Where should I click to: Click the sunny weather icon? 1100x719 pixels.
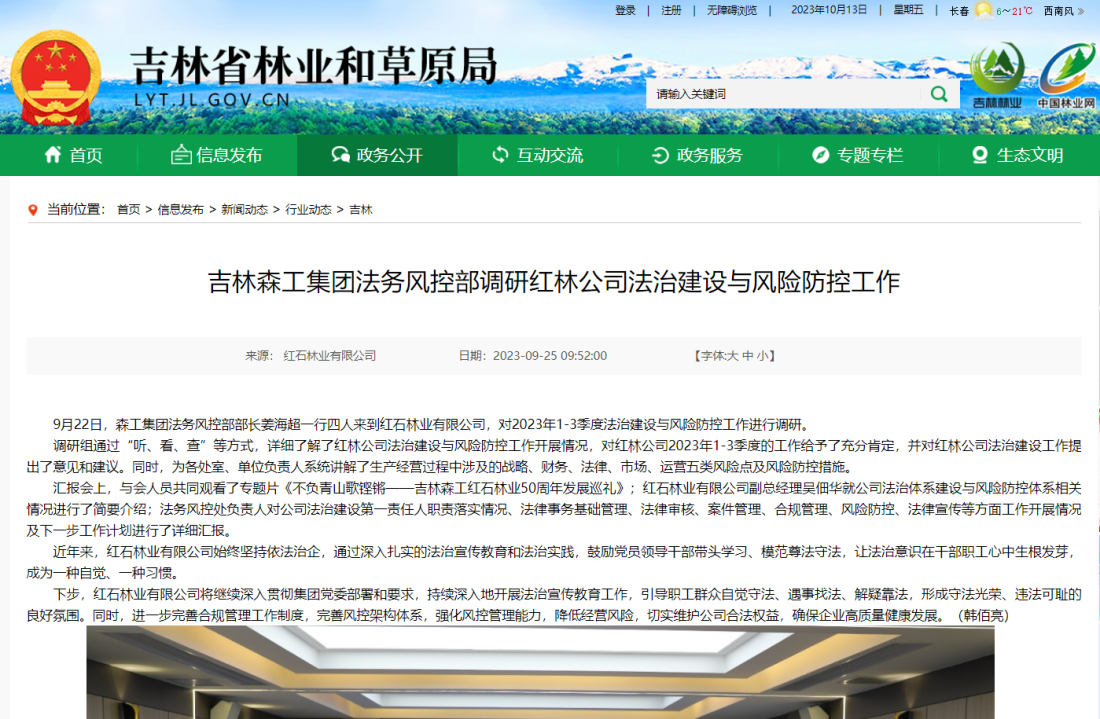point(983,11)
